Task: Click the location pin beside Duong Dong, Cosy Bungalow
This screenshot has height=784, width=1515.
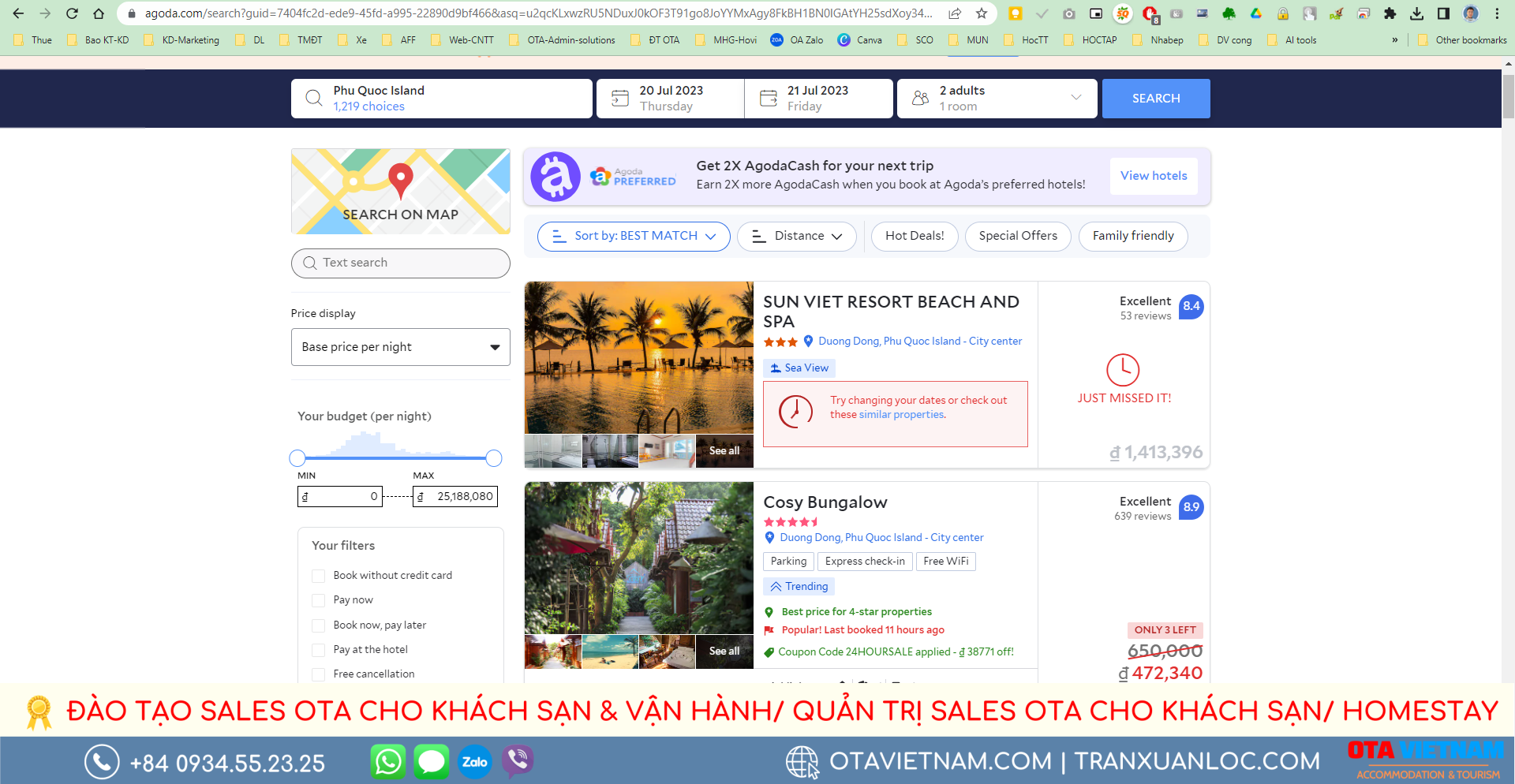Action: pos(769,537)
